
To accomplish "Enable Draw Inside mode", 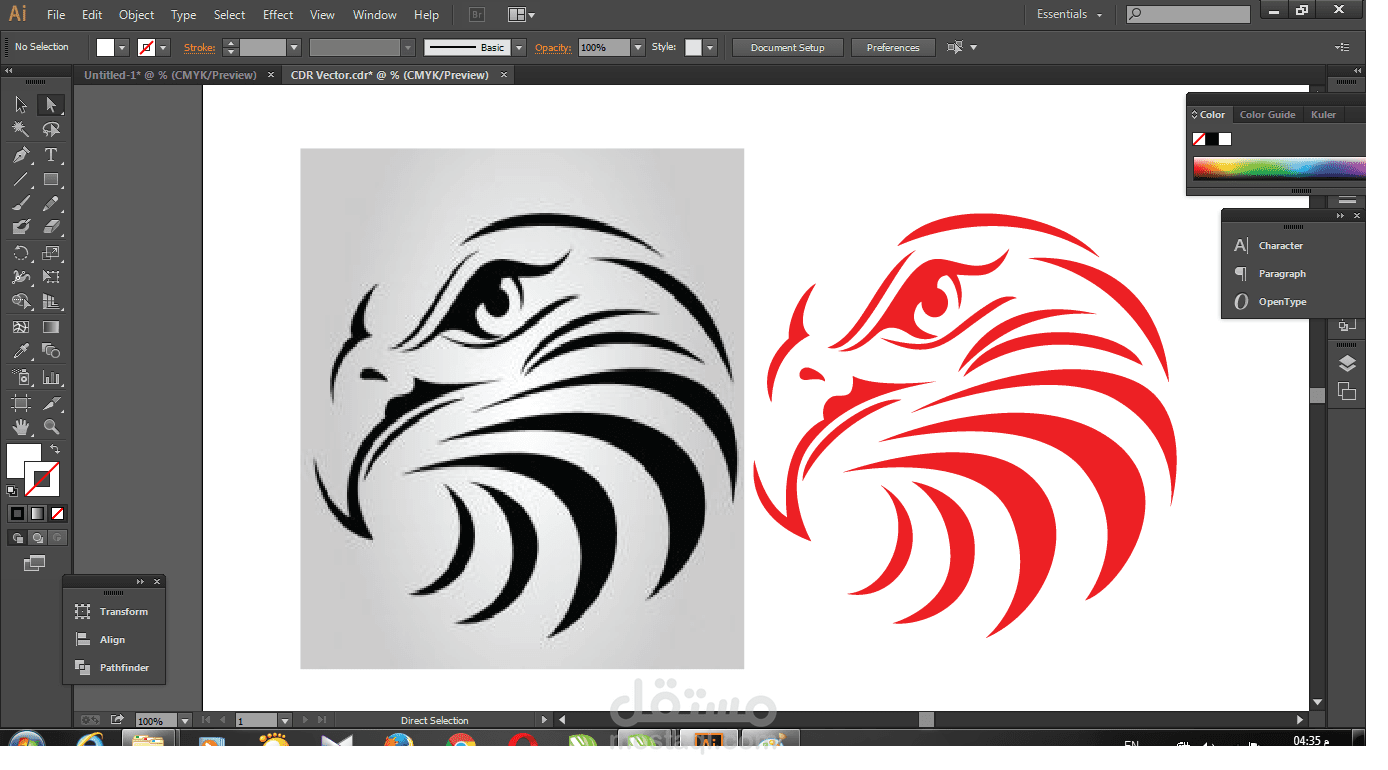I will pyautogui.click(x=57, y=538).
